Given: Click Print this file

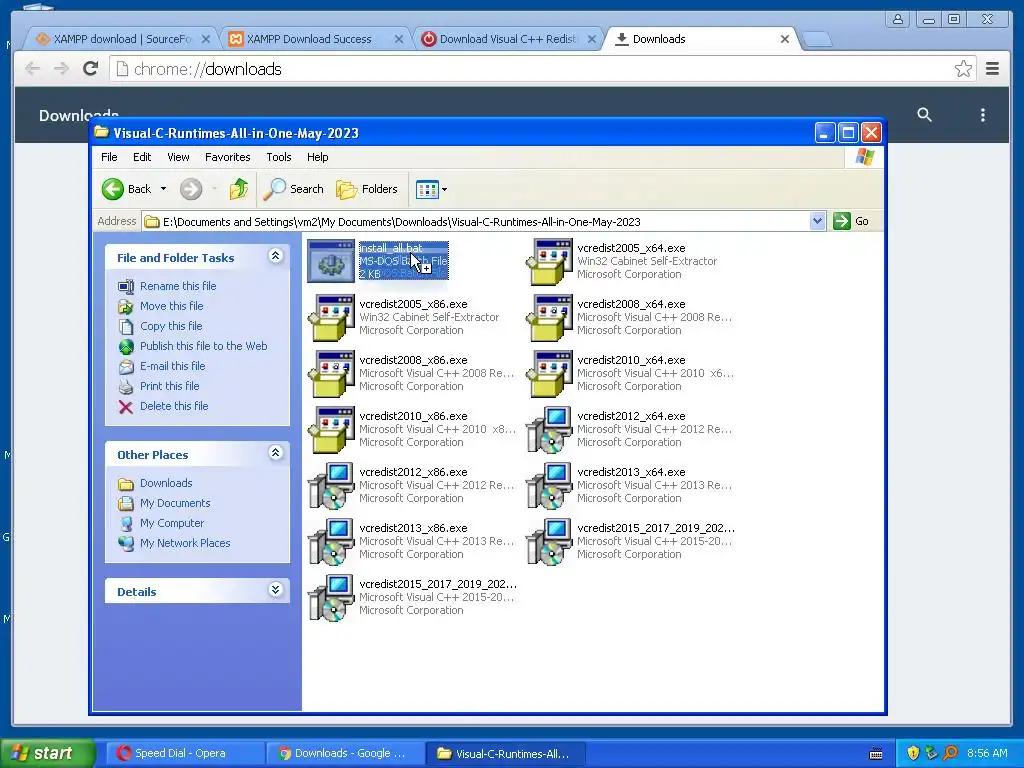Looking at the screenshot, I should pyautogui.click(x=169, y=386).
